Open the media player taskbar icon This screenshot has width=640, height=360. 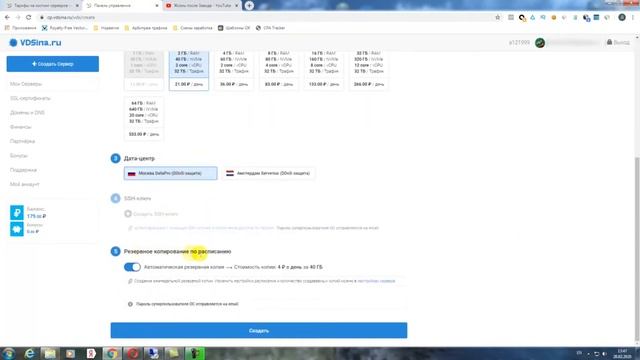coord(71,353)
